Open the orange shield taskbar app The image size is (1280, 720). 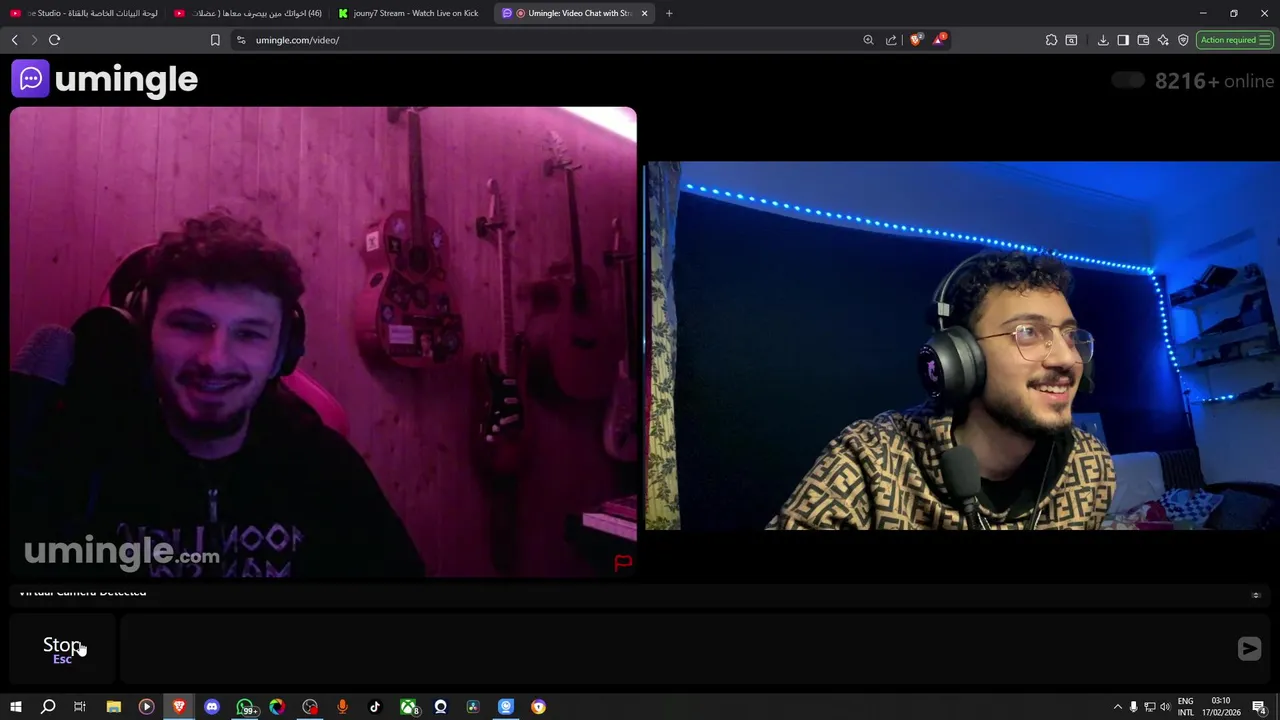pyautogui.click(x=539, y=707)
